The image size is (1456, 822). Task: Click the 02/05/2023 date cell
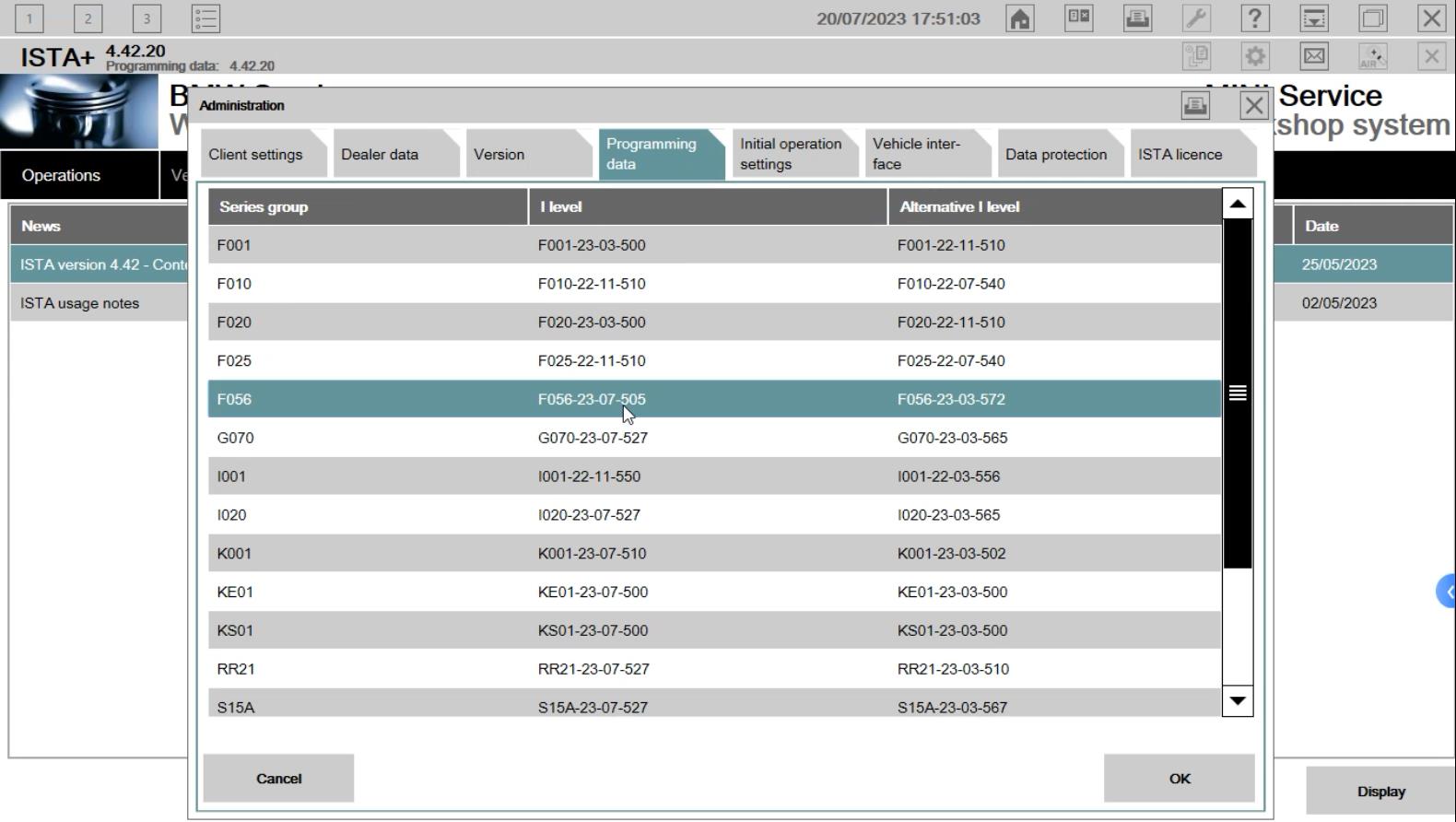(1339, 303)
